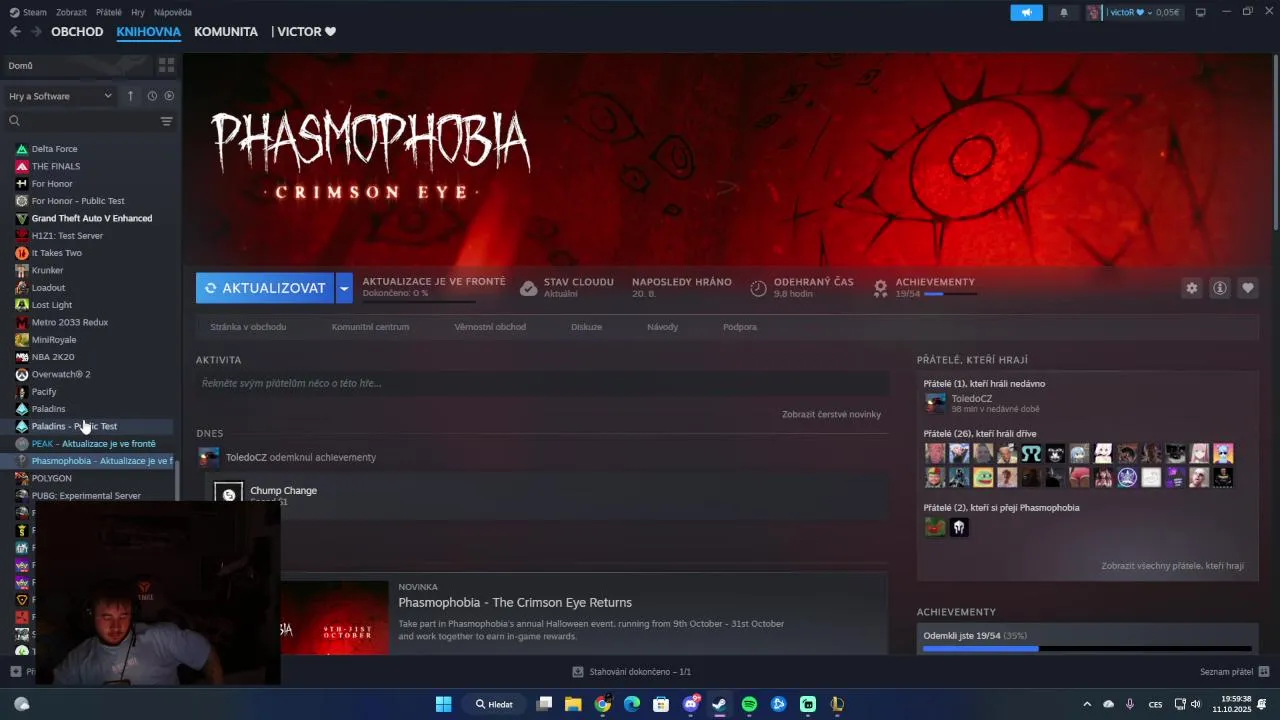Click the cloud status icon
1280x720 pixels.
[529, 288]
